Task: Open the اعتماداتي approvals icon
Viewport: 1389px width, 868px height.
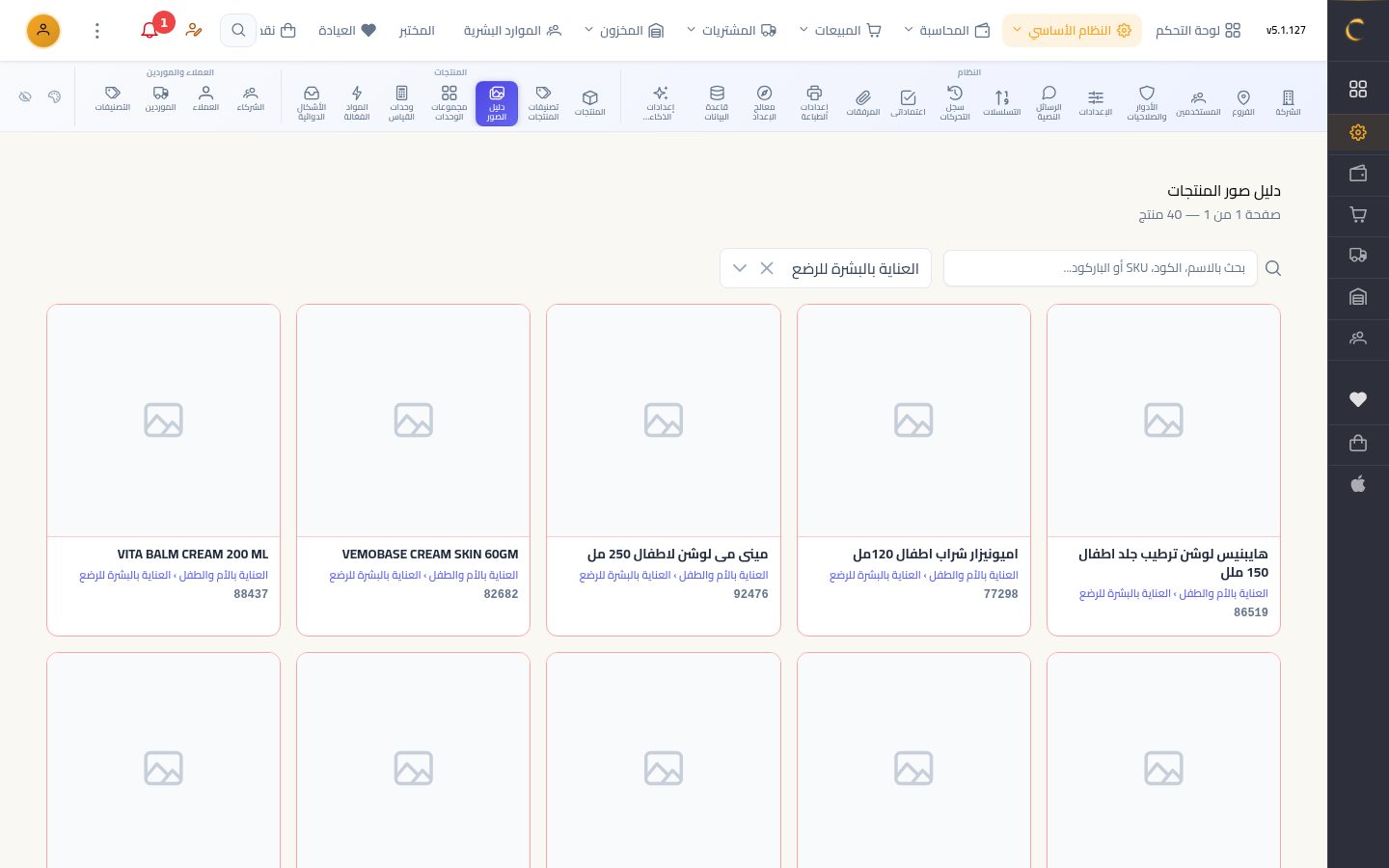Action: click(908, 102)
